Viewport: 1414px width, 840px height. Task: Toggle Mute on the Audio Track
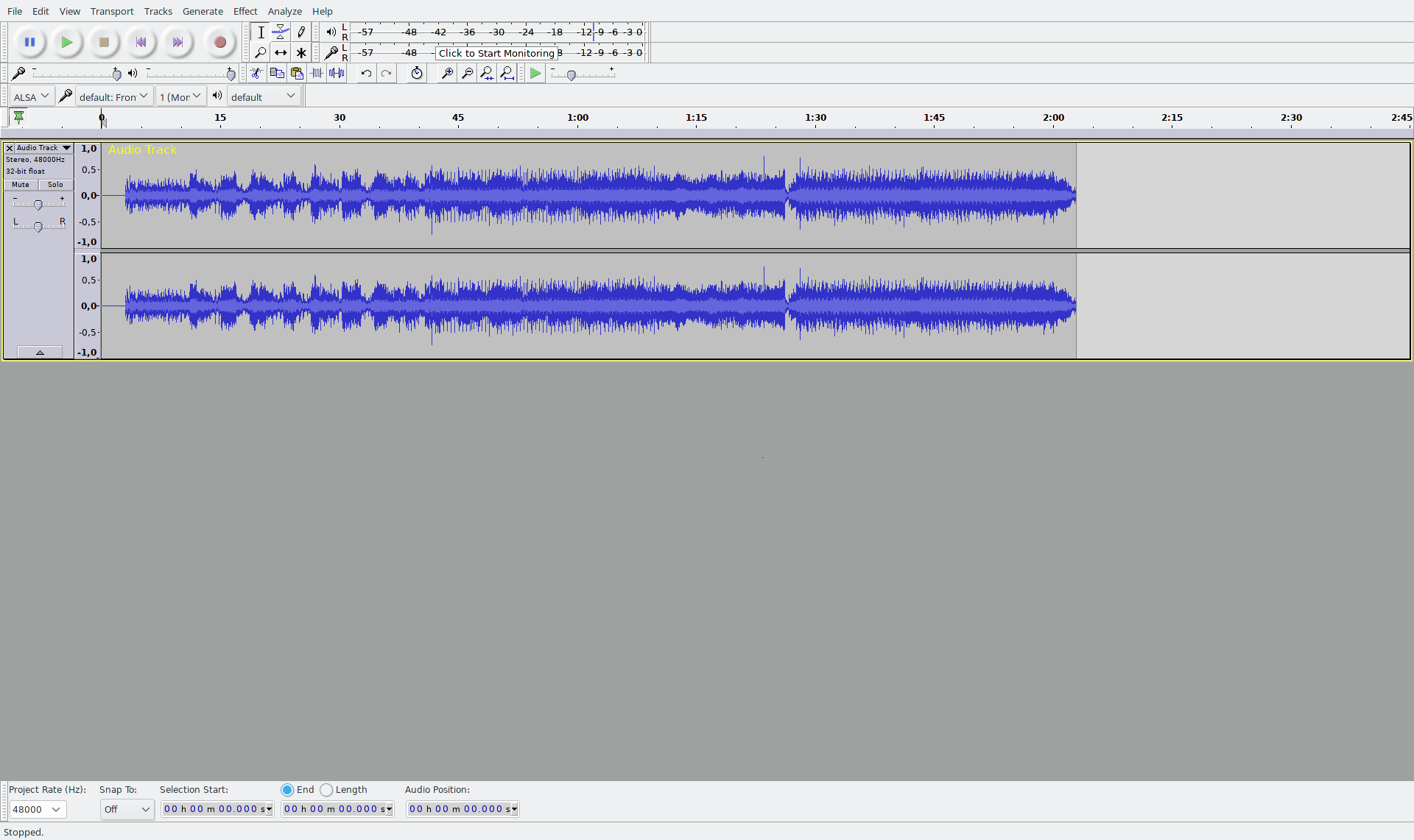click(x=21, y=185)
